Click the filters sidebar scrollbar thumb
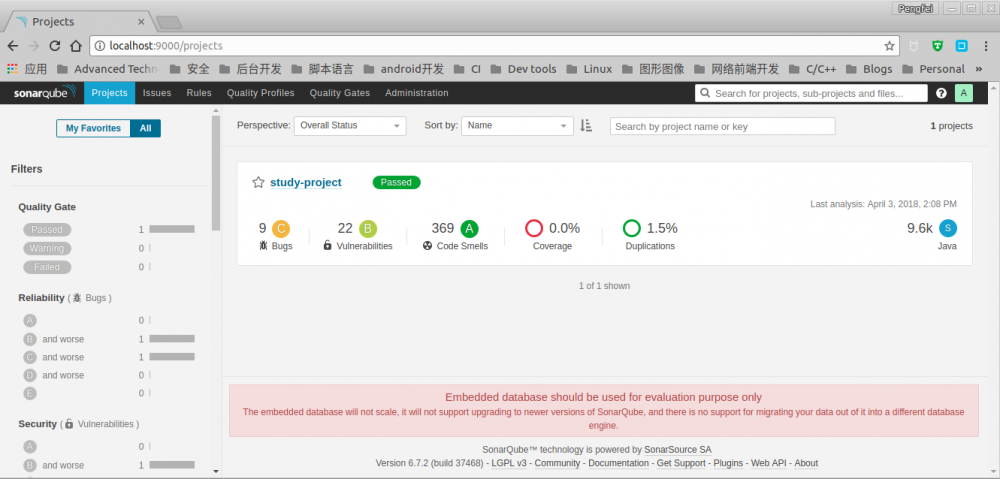This screenshot has height=479, width=1000. click(216, 172)
